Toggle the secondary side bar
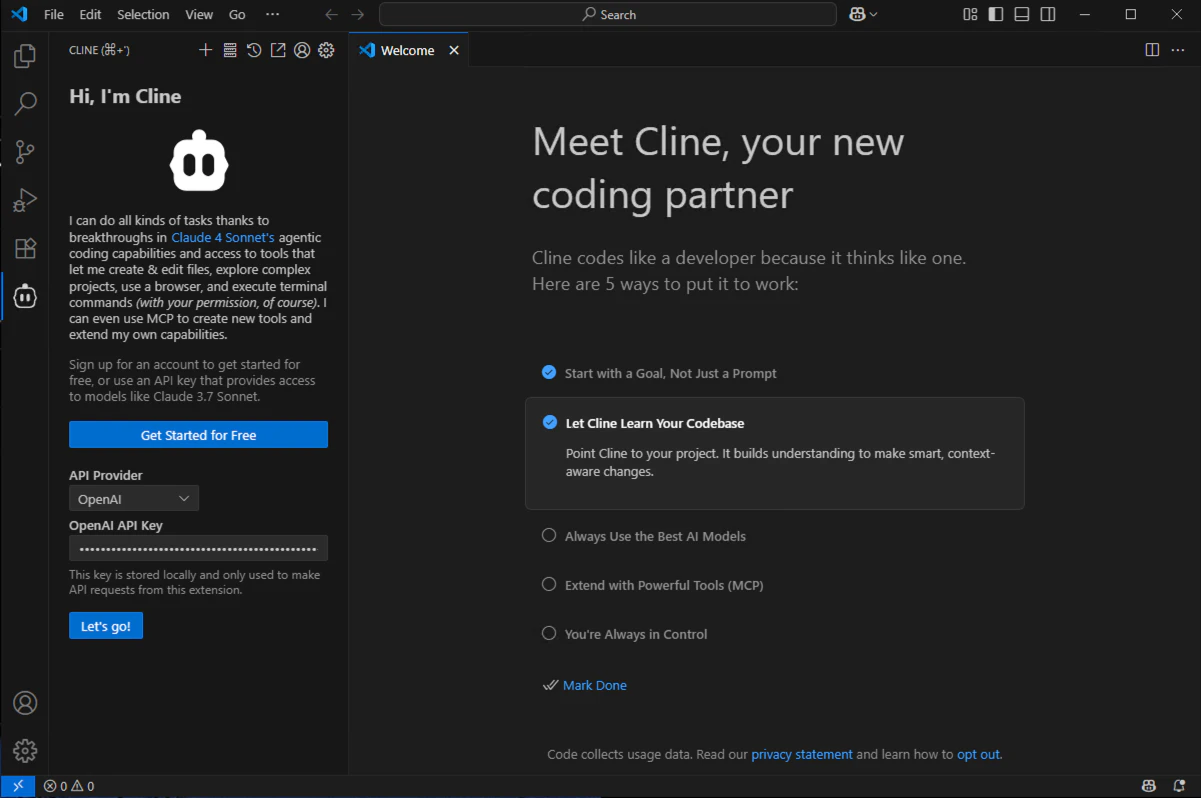 tap(1048, 14)
